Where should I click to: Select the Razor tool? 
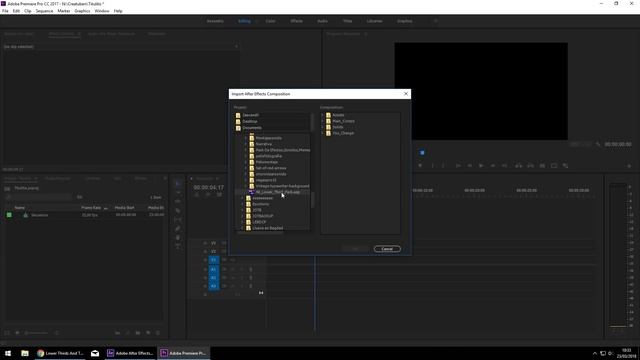click(x=178, y=211)
